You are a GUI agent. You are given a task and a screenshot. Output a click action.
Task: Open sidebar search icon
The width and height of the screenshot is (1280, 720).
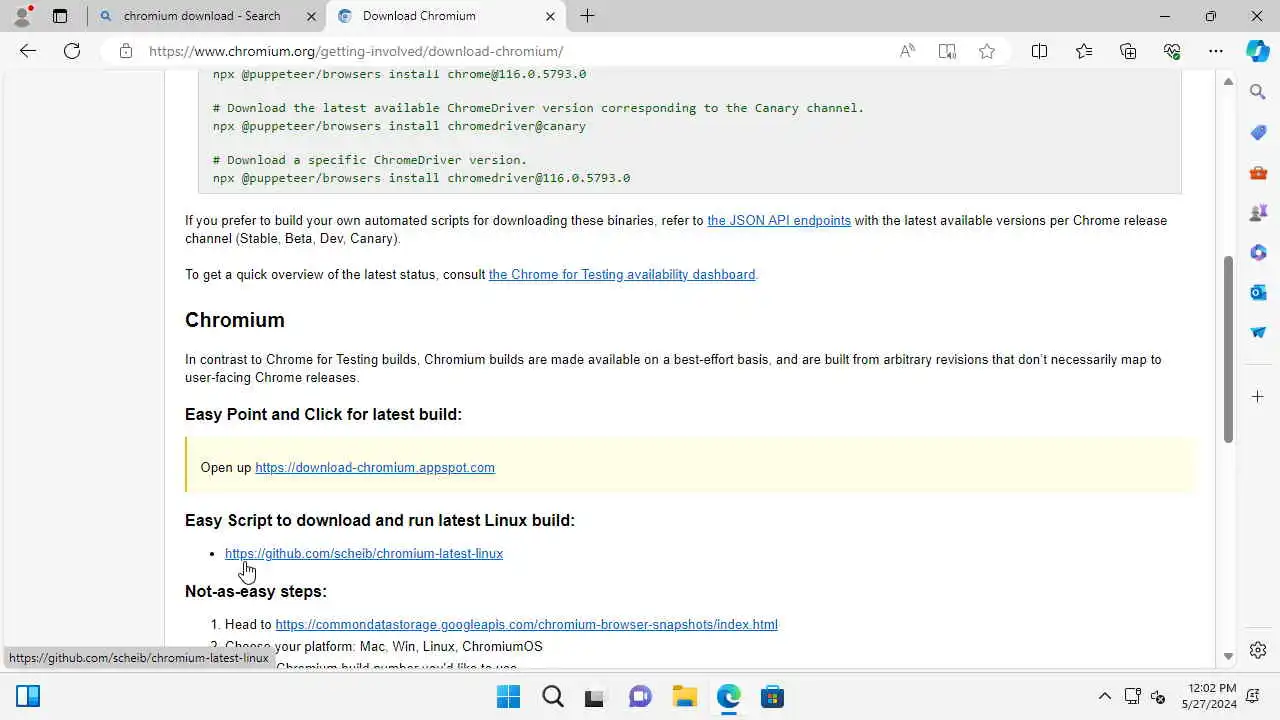pyautogui.click(x=1258, y=92)
